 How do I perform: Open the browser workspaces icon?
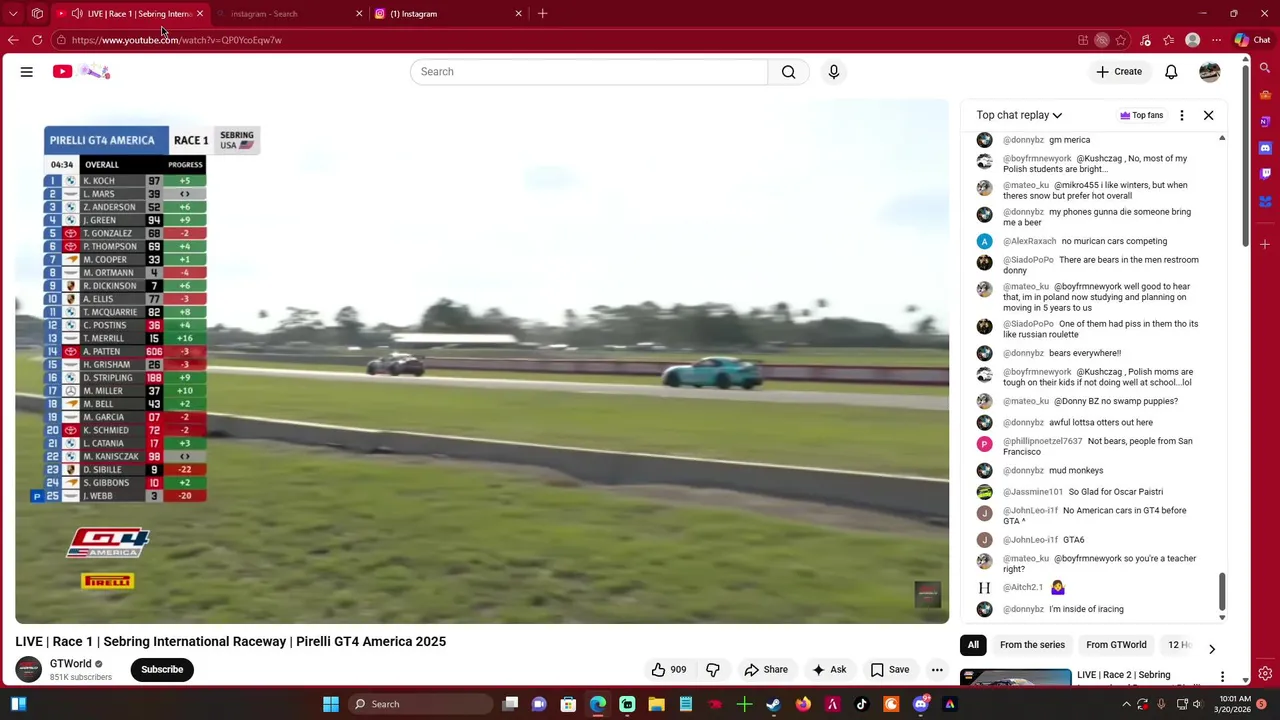pyautogui.click(x=37, y=14)
